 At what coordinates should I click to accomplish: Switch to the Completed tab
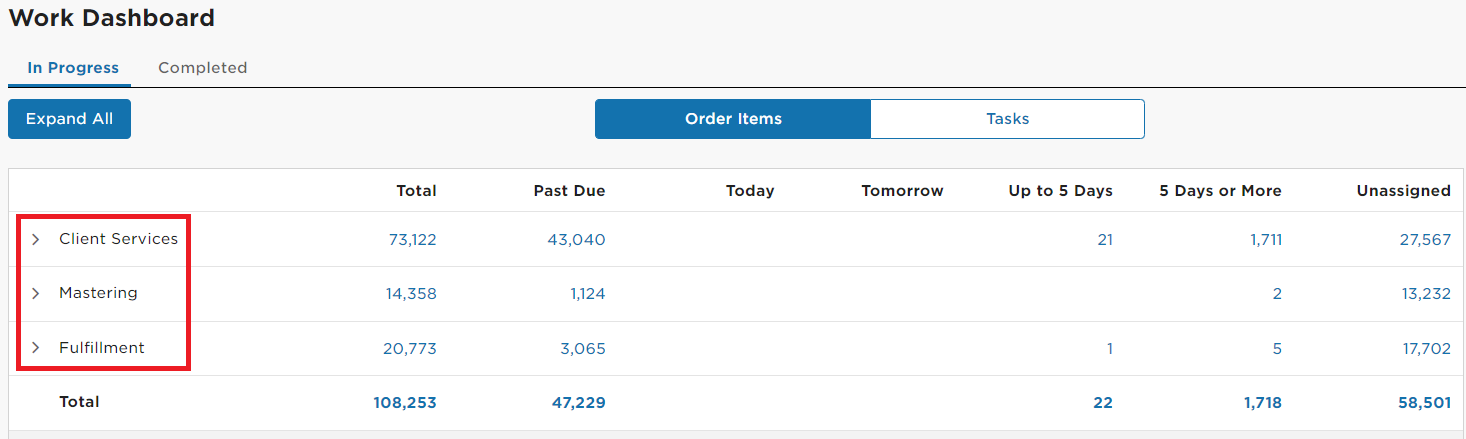[x=202, y=68]
